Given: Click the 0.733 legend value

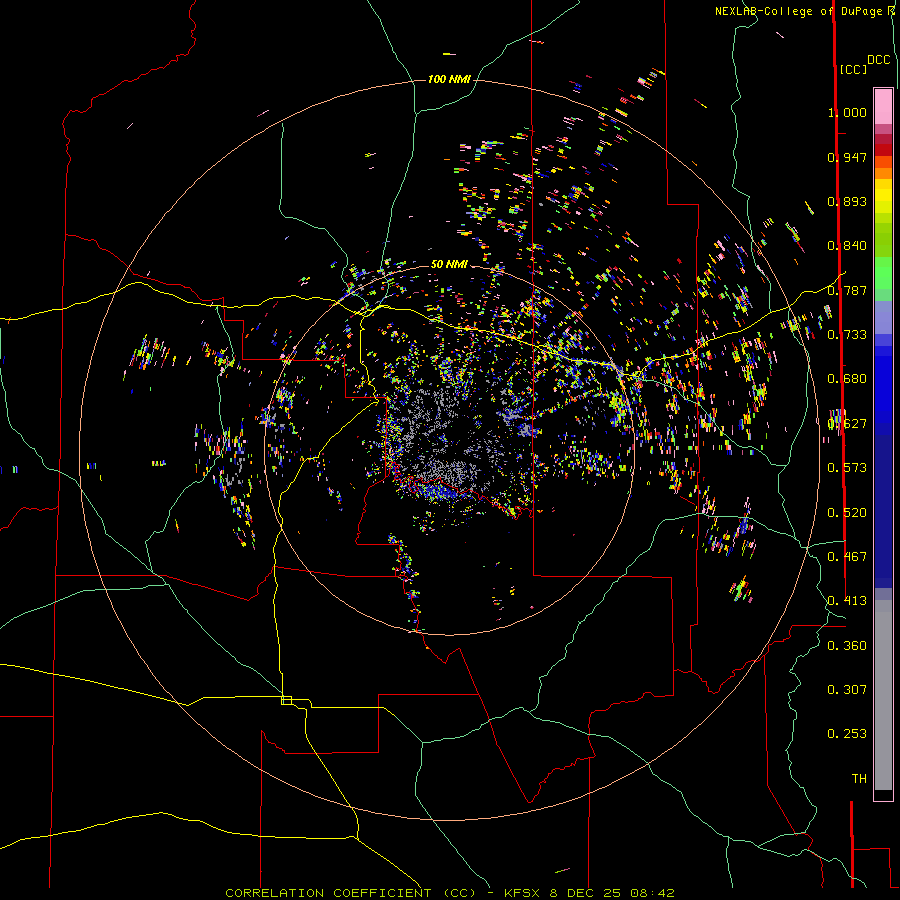Looking at the screenshot, I should click(847, 335).
